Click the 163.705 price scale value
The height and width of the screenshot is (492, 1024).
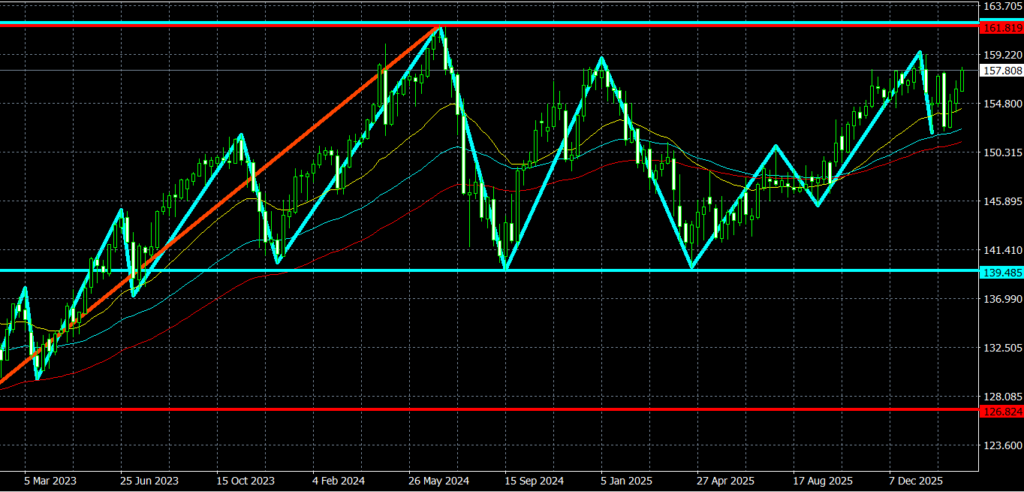(1001, 7)
